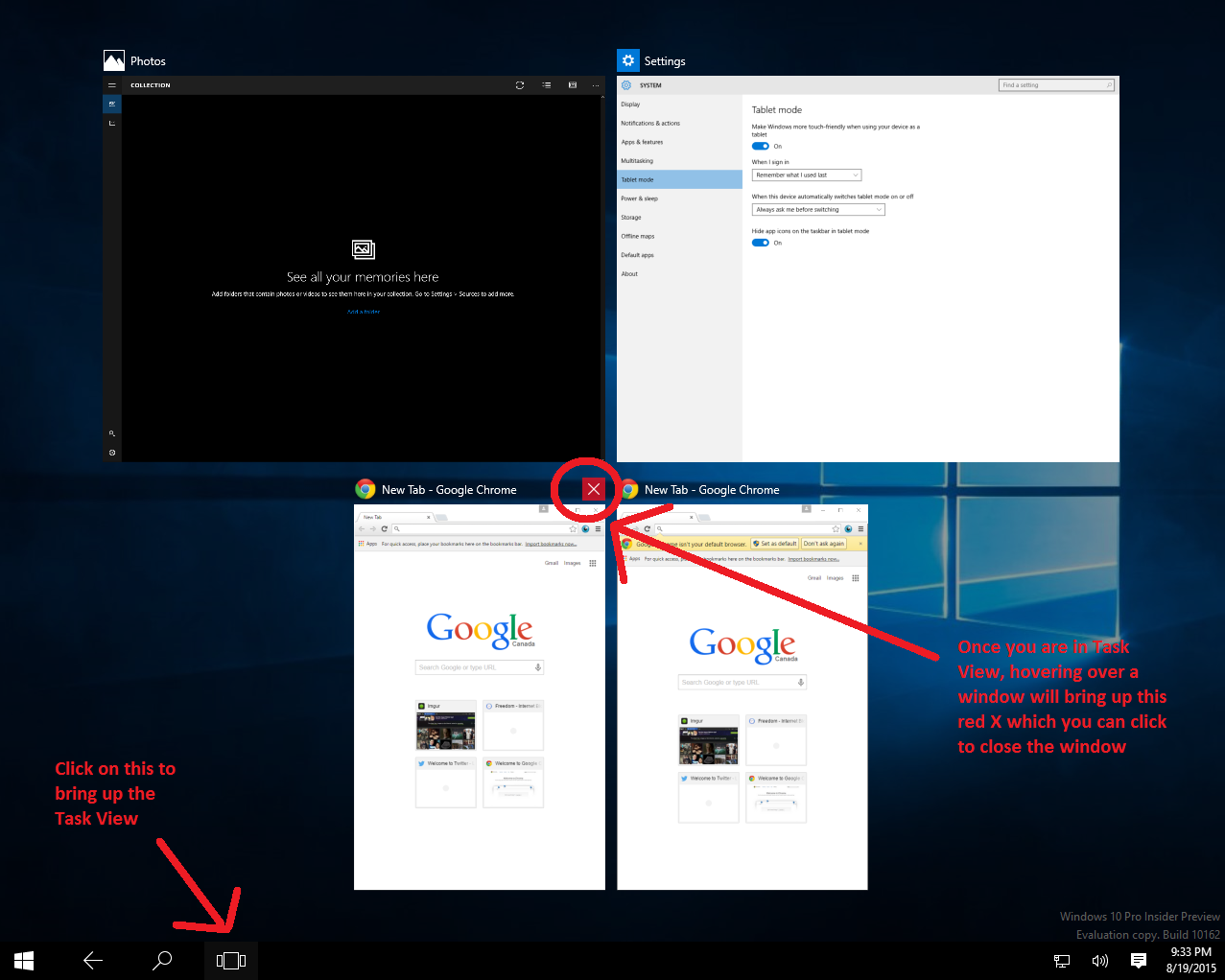
Task: Open the Action Center notifications icon
Action: coord(1139,960)
